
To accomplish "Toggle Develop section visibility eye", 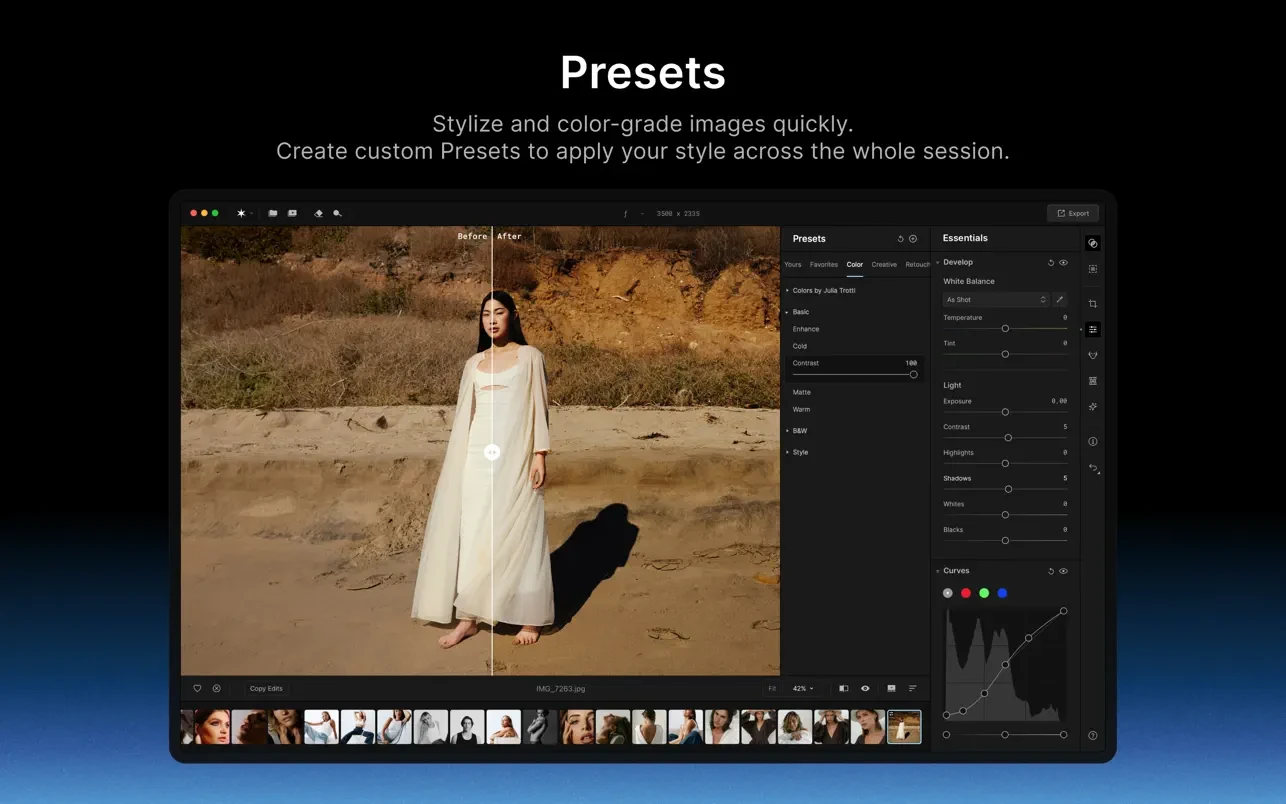I will [x=1063, y=263].
